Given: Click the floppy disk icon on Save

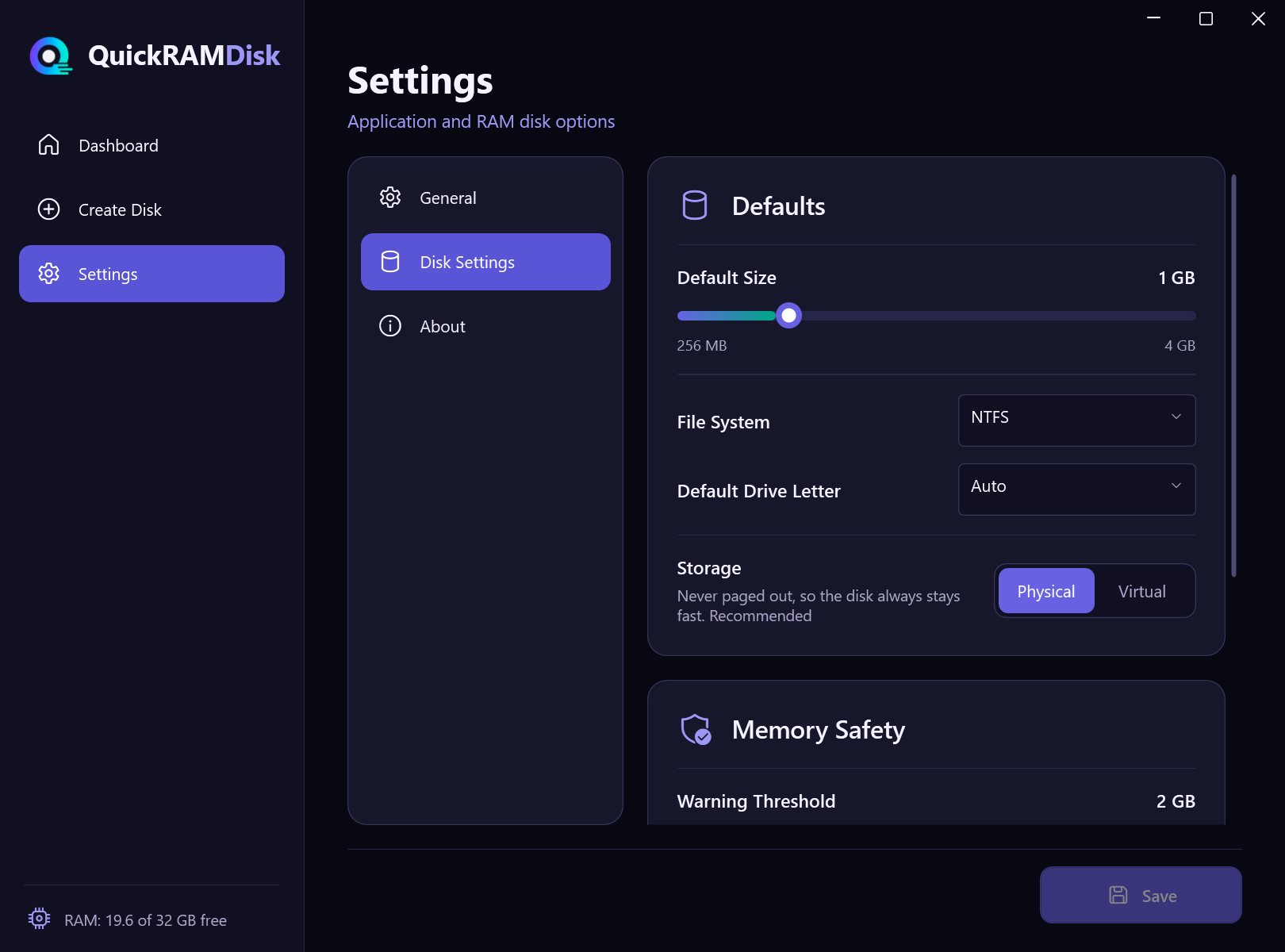Looking at the screenshot, I should point(1118,895).
